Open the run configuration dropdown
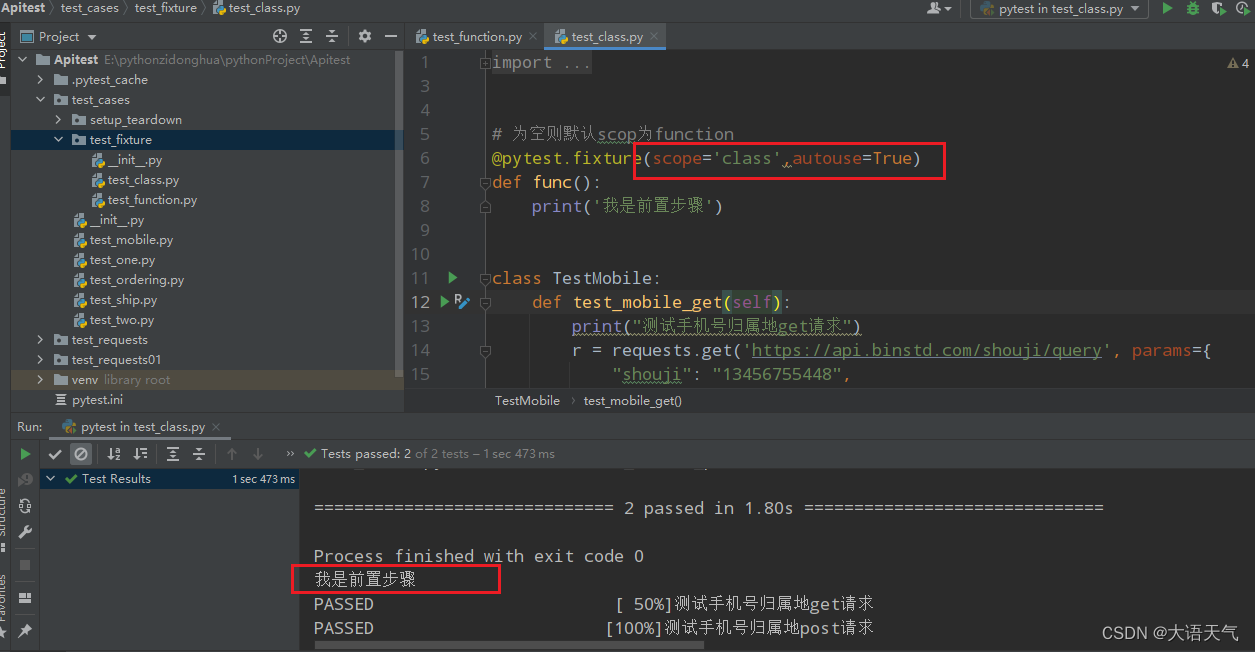 point(1137,7)
